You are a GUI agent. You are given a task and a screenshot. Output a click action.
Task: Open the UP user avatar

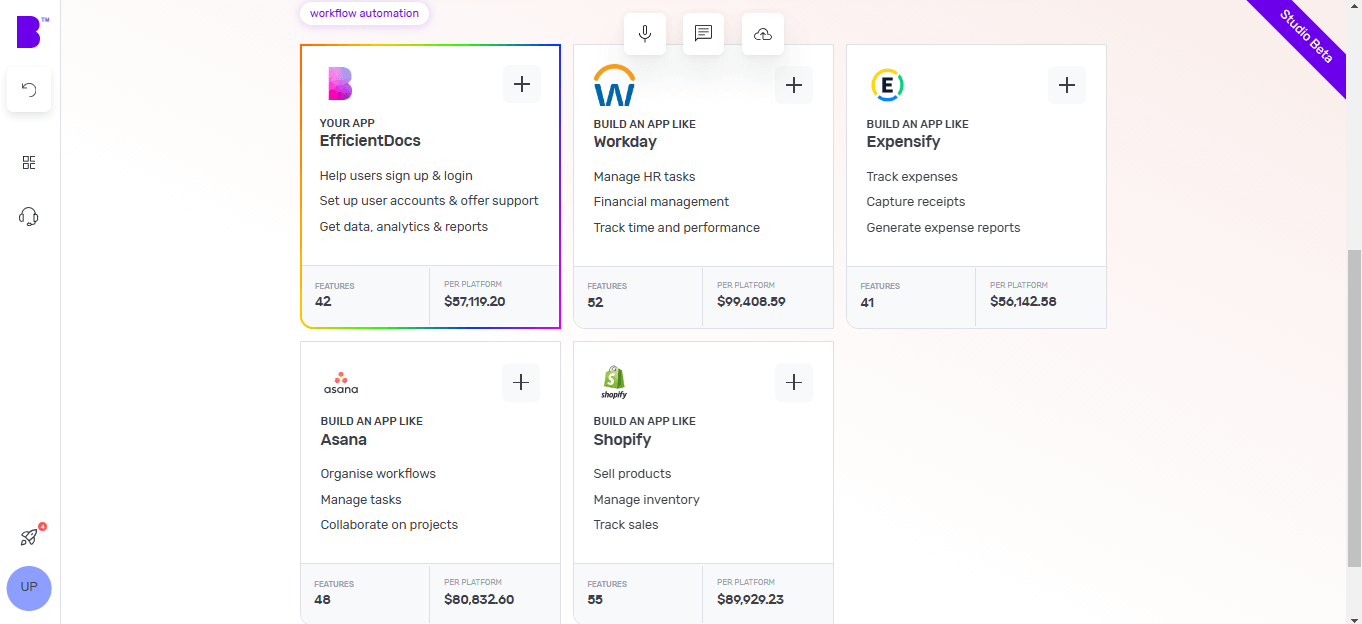pyautogui.click(x=29, y=587)
